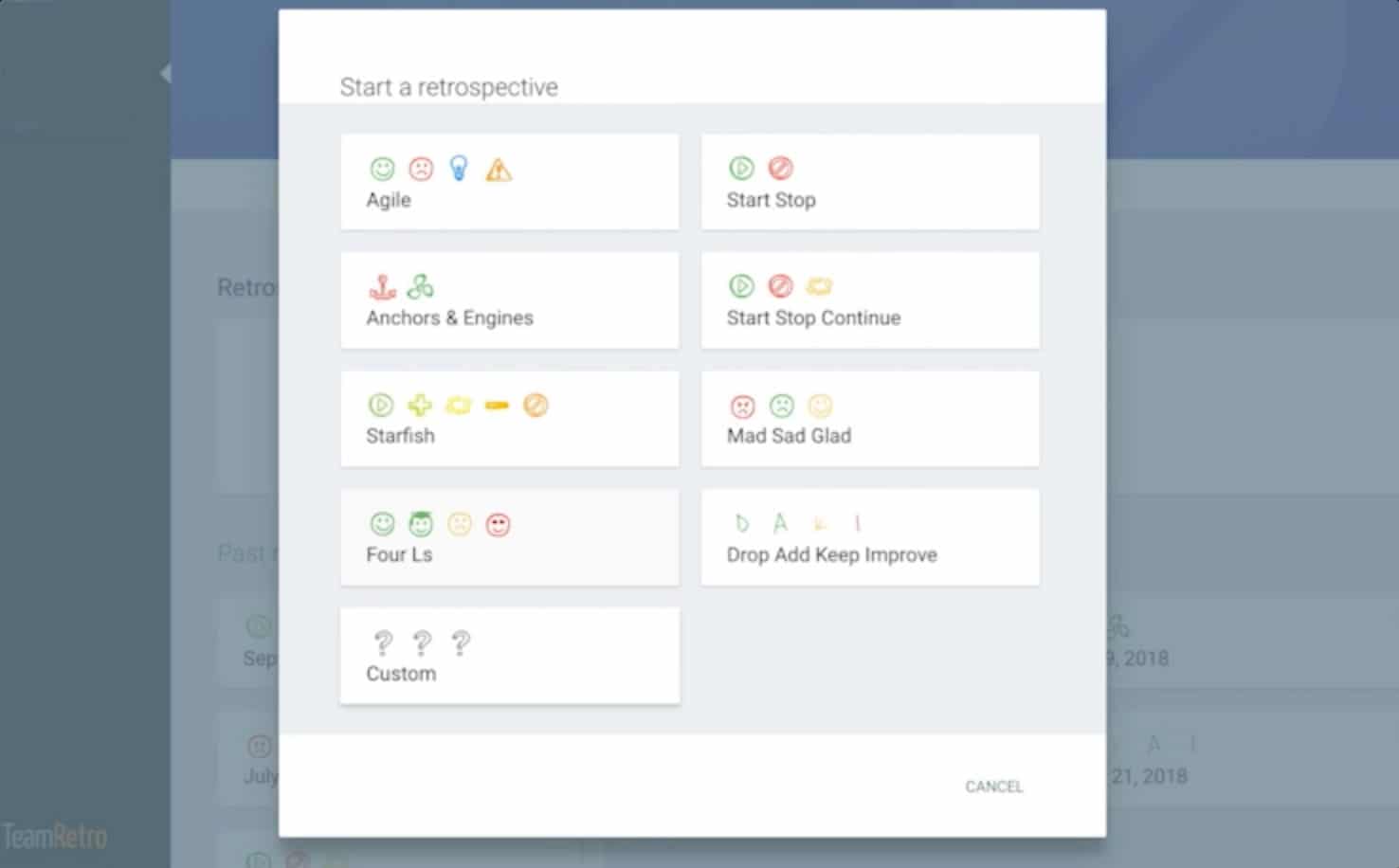1399x868 pixels.
Task: Collapse the left sidebar arrow
Action: (x=165, y=73)
